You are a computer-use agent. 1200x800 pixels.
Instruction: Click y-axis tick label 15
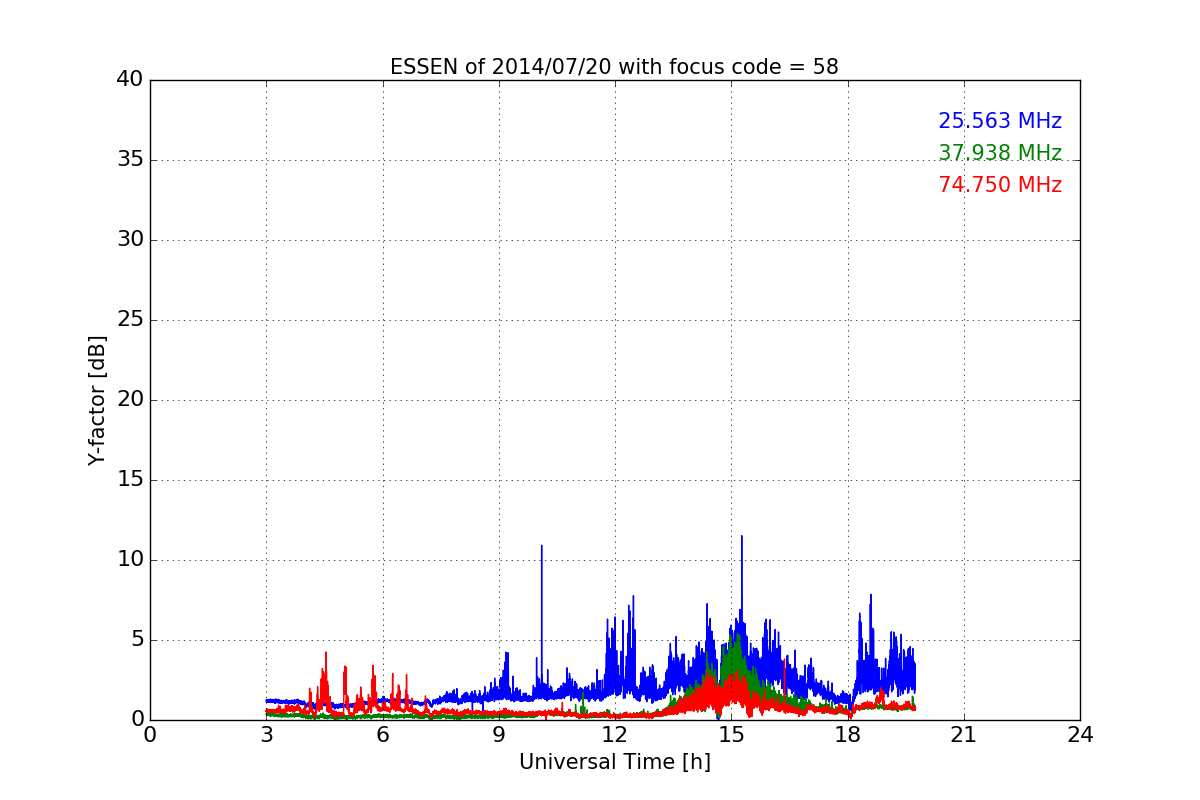point(130,480)
